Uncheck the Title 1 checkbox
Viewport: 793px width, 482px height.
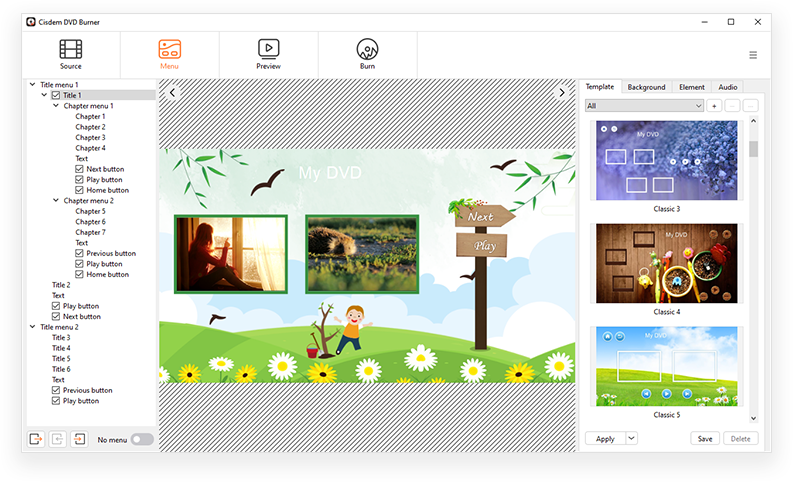(x=56, y=95)
